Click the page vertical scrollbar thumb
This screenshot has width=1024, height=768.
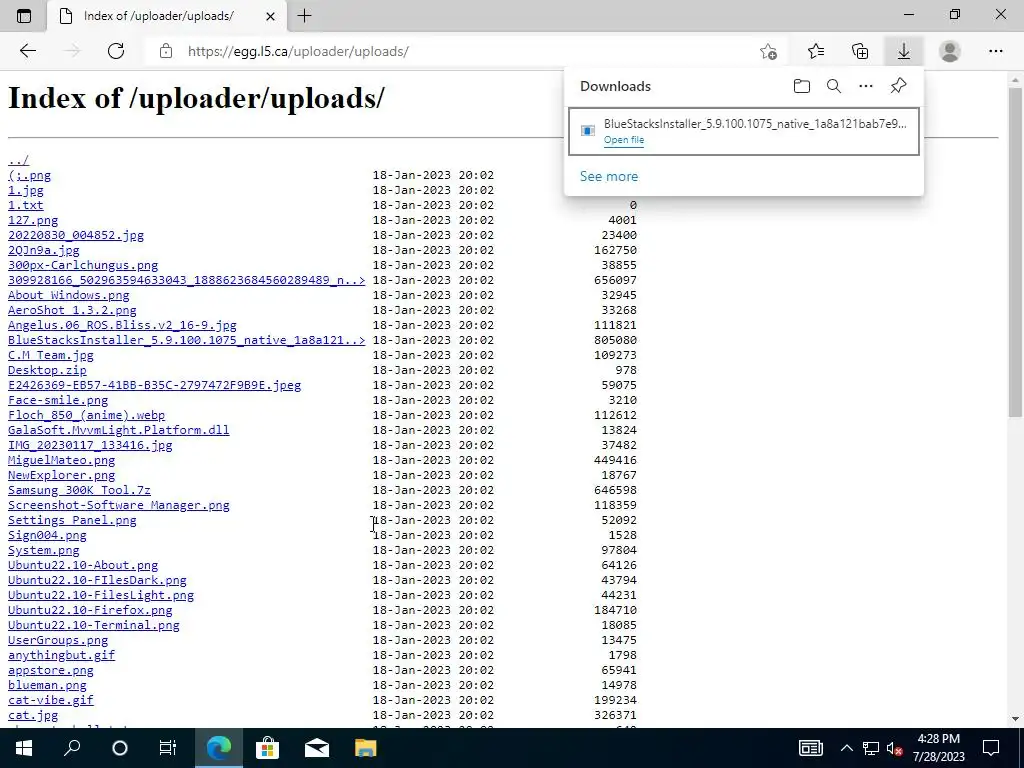1015,251
